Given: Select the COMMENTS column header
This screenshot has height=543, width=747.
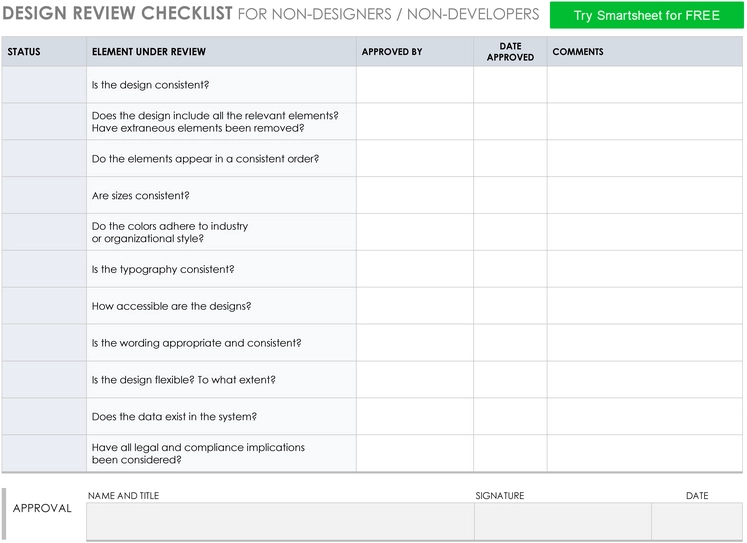Looking at the screenshot, I should [x=645, y=51].
